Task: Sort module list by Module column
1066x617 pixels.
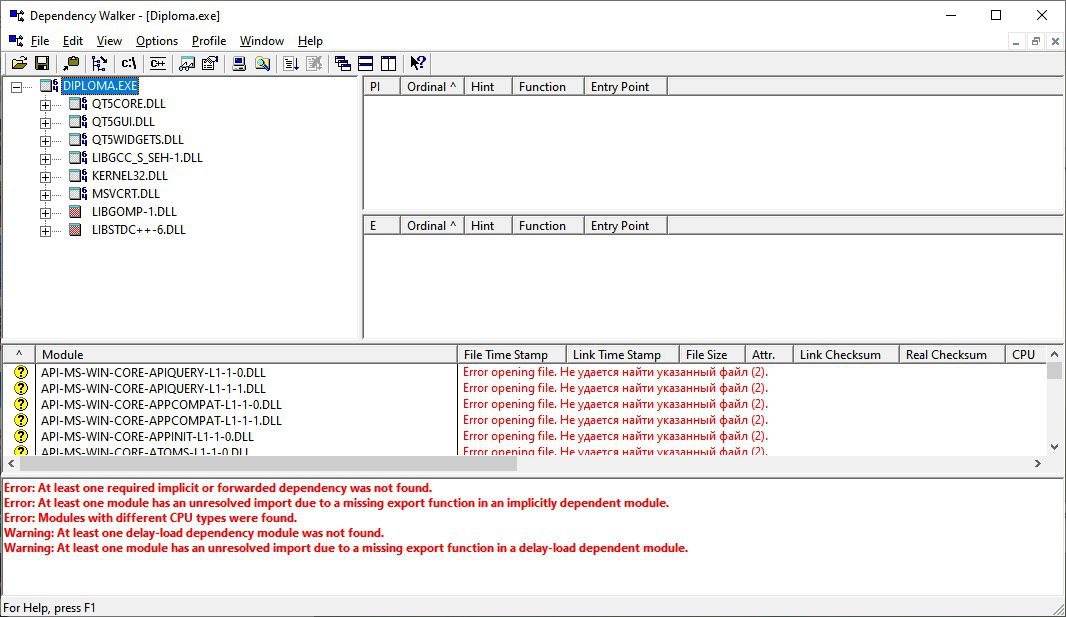Action: [246, 355]
